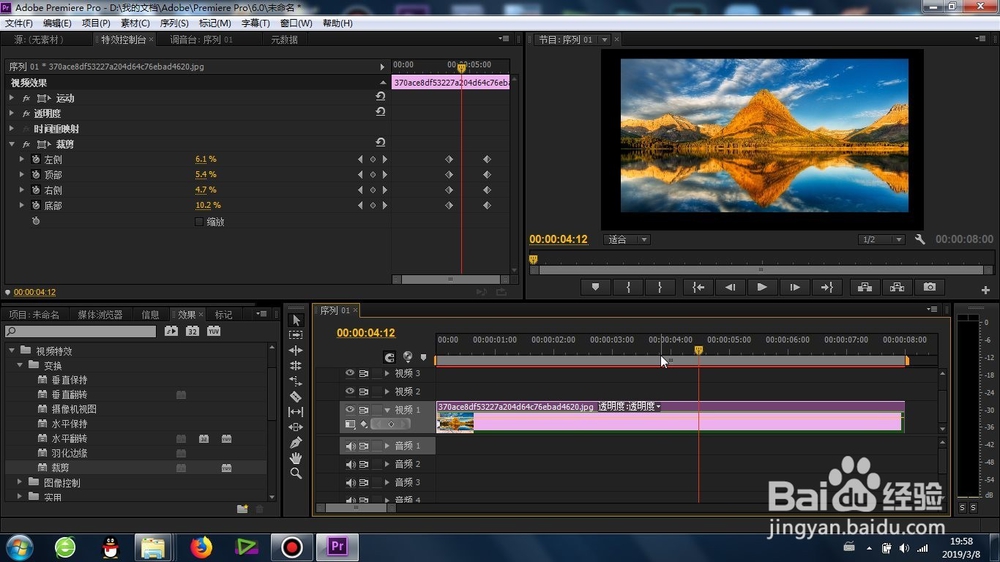This screenshot has height=562, width=1000.
Task: Expand the 视频 3 track
Action: [x=387, y=373]
